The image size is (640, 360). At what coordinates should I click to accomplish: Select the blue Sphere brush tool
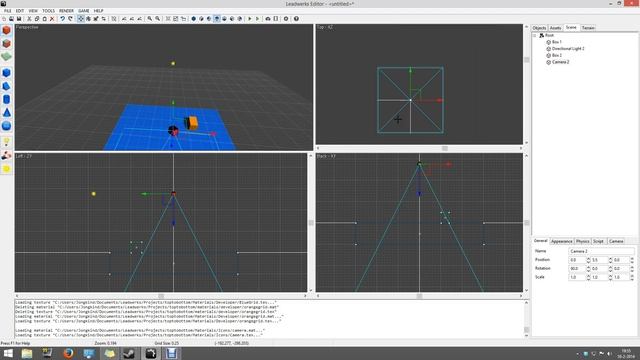(x=6, y=126)
